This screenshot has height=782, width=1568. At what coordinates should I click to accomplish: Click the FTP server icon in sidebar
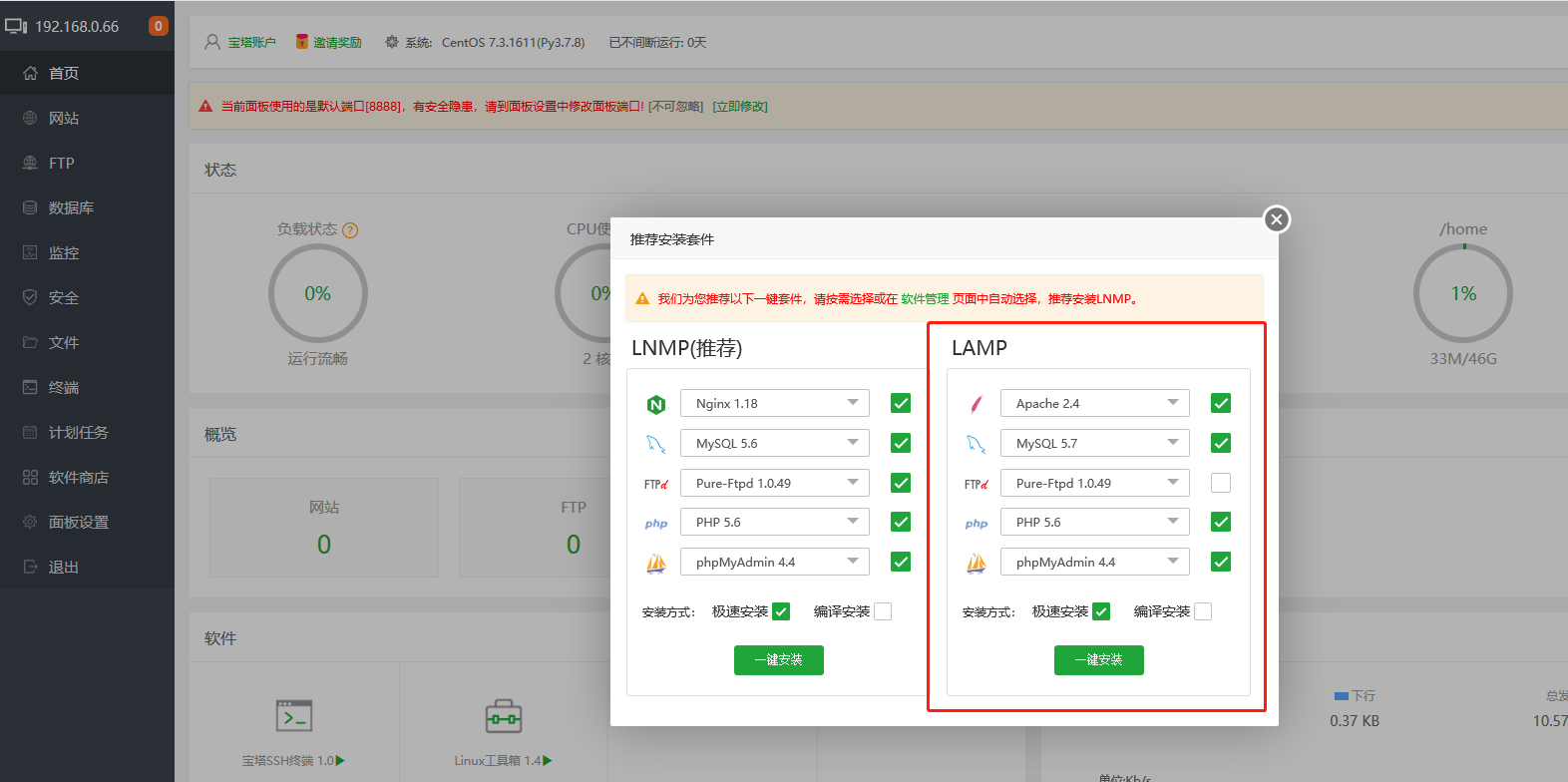tap(30, 163)
